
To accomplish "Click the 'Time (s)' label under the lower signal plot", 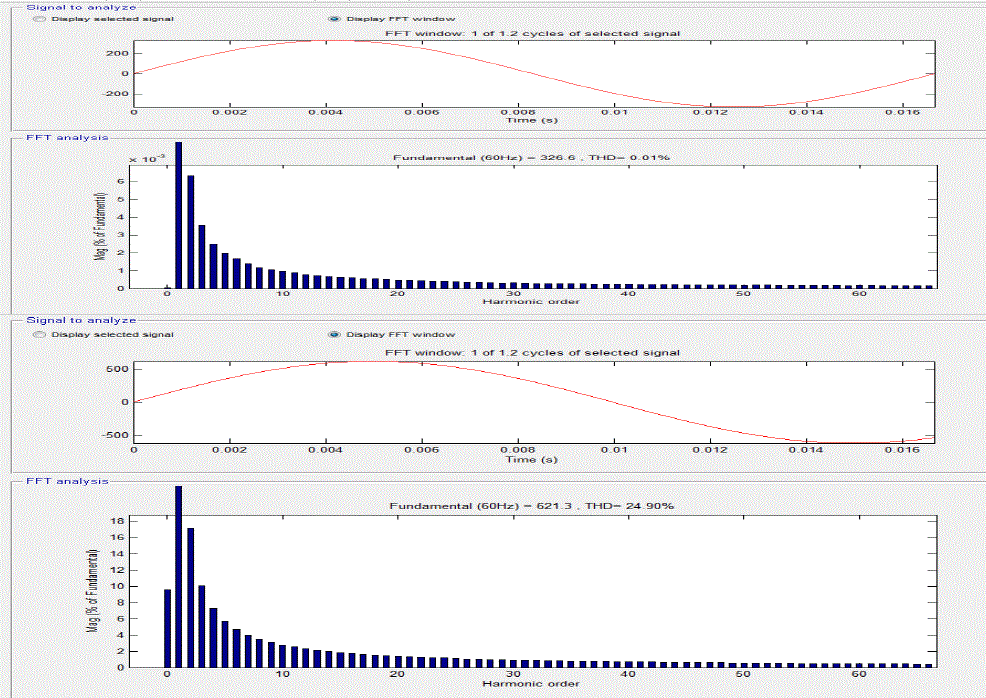I will tap(531, 459).
